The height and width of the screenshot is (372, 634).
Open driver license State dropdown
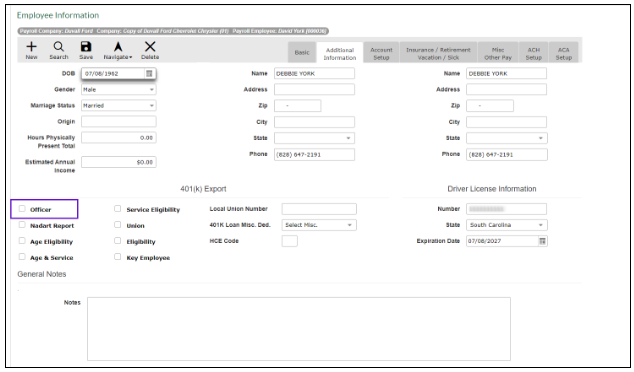[507, 225]
